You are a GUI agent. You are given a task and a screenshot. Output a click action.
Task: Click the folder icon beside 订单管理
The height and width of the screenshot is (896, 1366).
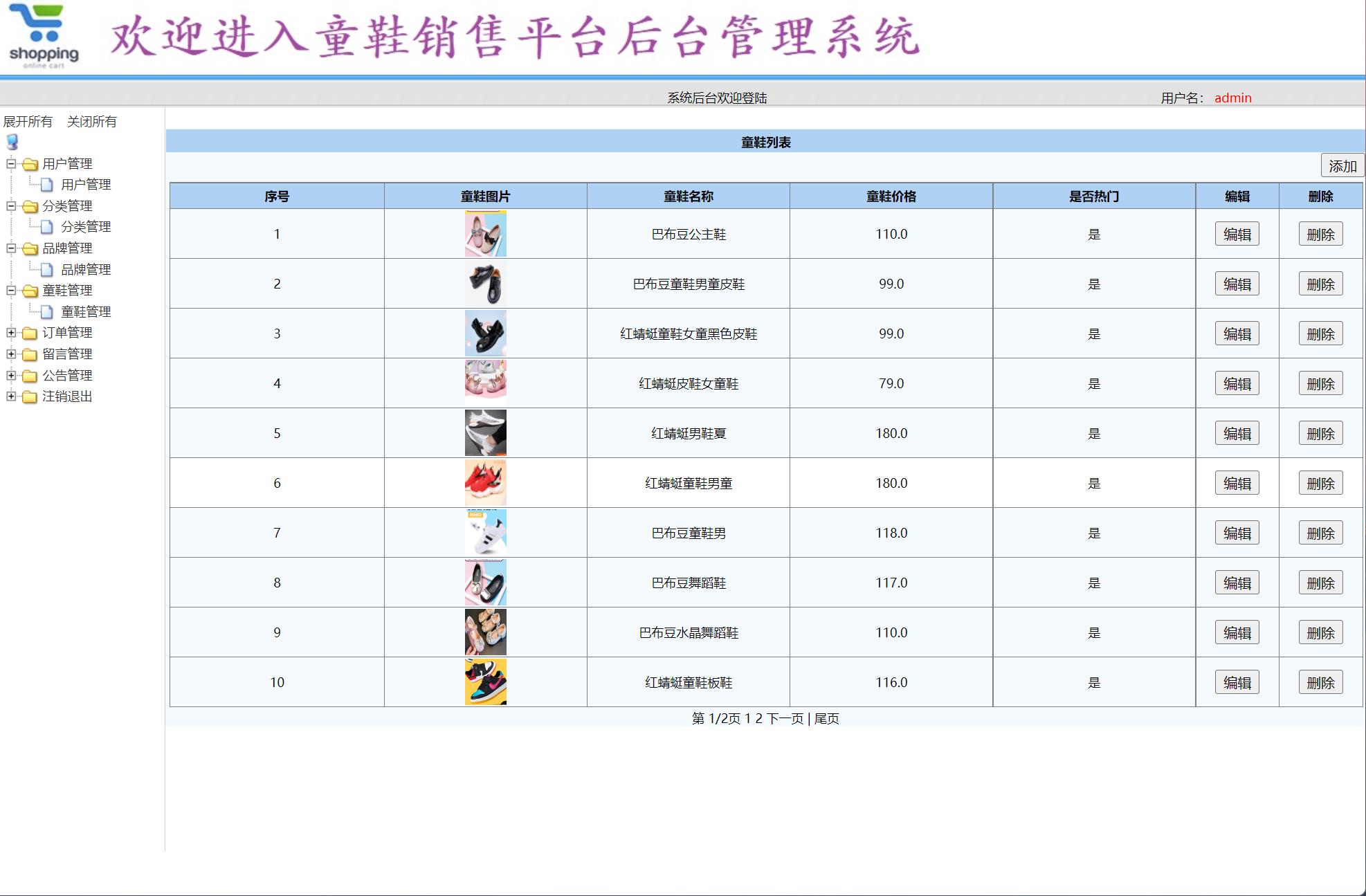point(29,333)
